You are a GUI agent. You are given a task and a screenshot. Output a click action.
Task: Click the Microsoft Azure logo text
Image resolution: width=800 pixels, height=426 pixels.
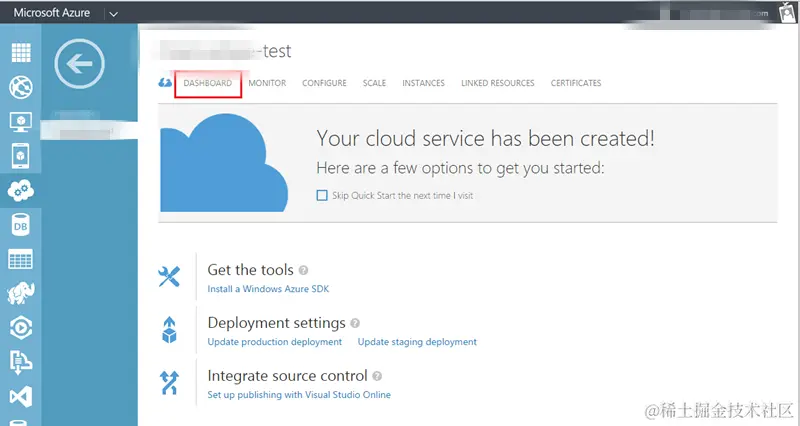(x=52, y=13)
